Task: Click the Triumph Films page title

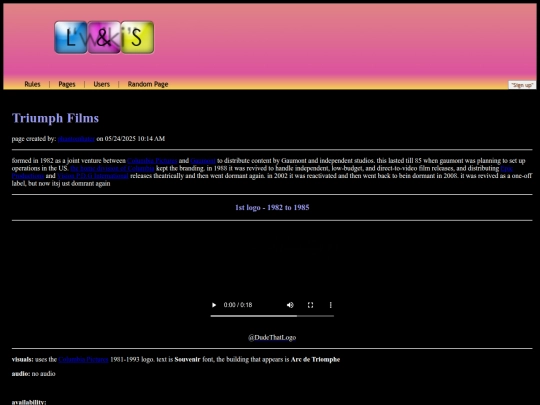Action: (x=55, y=118)
